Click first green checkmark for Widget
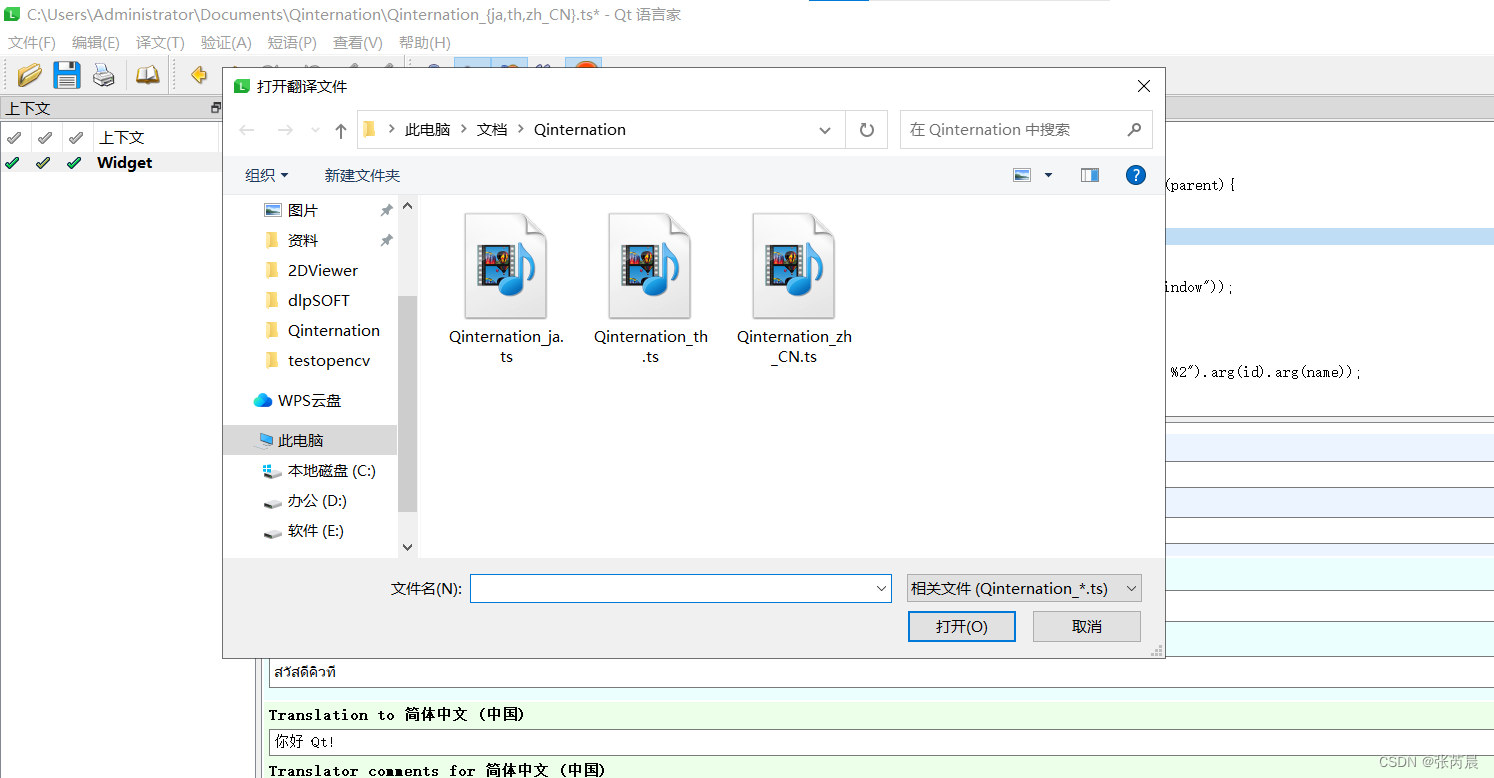 point(12,163)
